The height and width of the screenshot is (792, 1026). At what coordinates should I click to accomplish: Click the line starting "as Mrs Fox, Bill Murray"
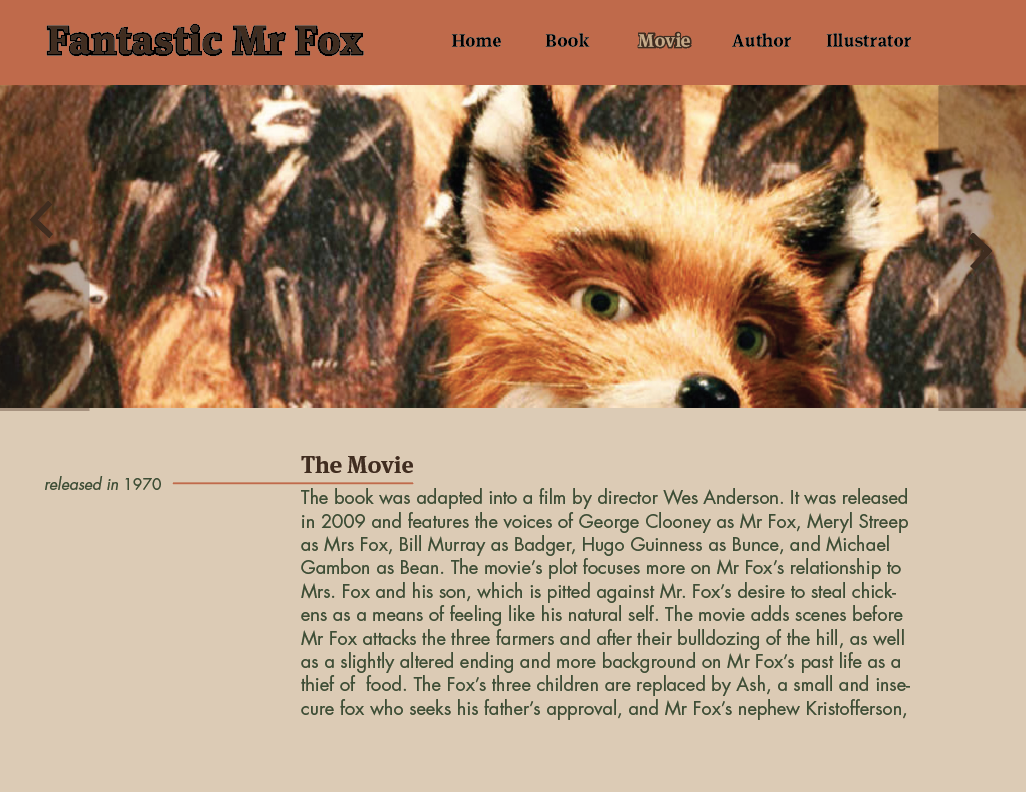[x=595, y=545]
